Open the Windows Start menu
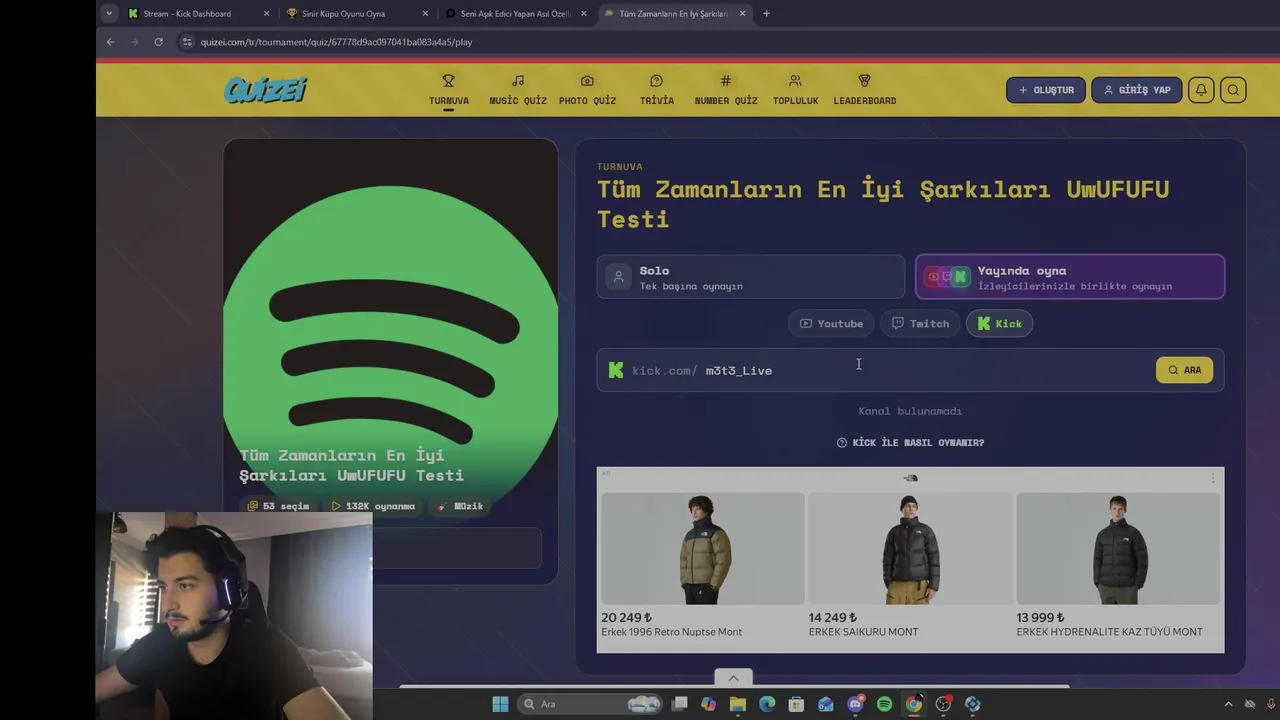The image size is (1280, 720). pyautogui.click(x=500, y=704)
